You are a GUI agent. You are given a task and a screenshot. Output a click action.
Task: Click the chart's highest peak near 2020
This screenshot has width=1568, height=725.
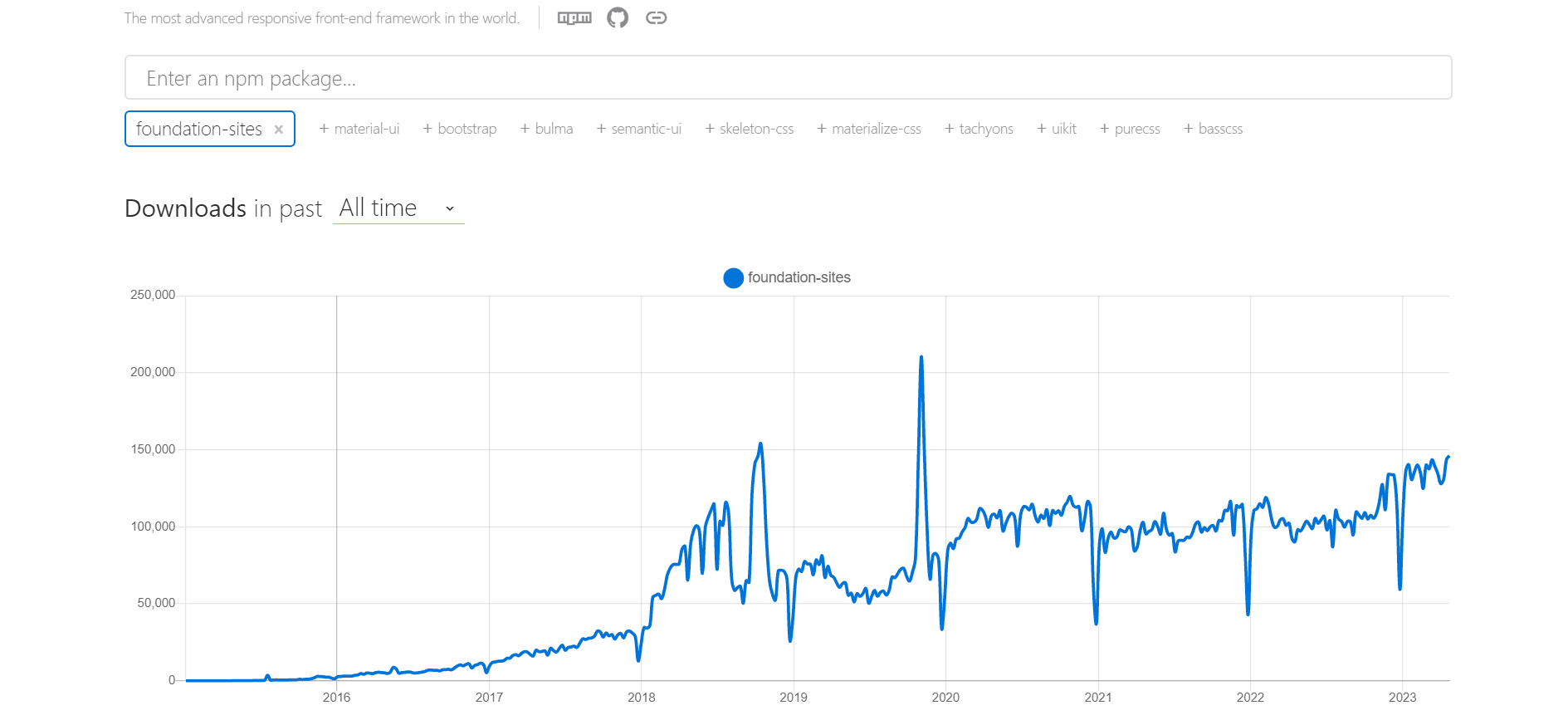pyautogui.click(x=921, y=359)
